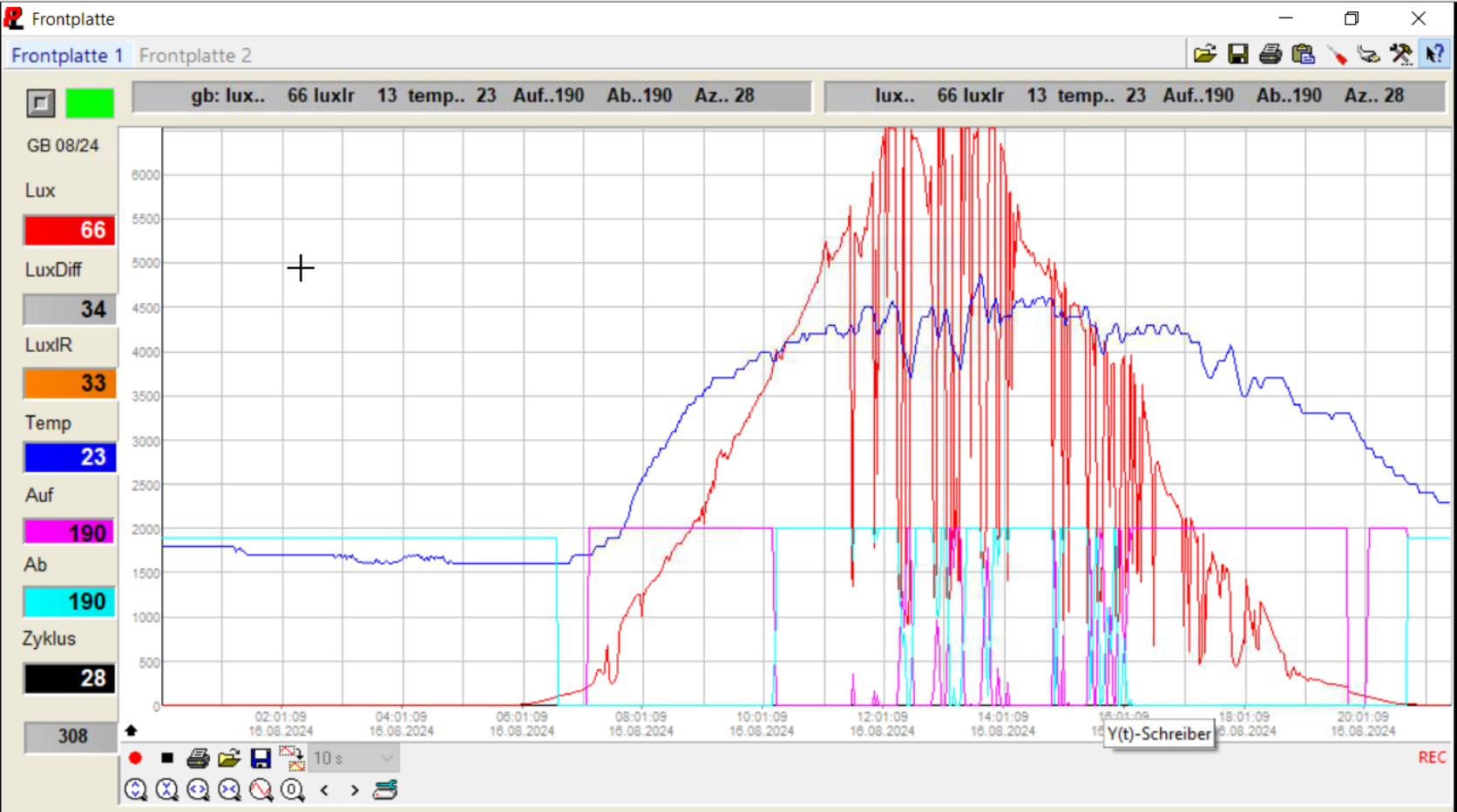This screenshot has width=1457, height=812.
Task: Click the magenta Auf value display 190
Action: [x=70, y=532]
